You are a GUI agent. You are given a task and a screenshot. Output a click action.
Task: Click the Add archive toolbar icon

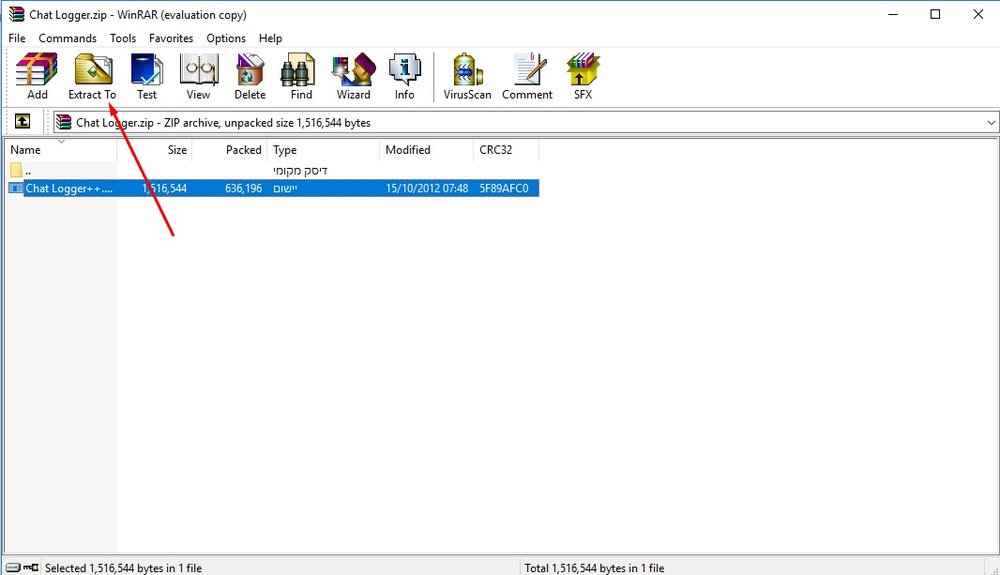[37, 76]
